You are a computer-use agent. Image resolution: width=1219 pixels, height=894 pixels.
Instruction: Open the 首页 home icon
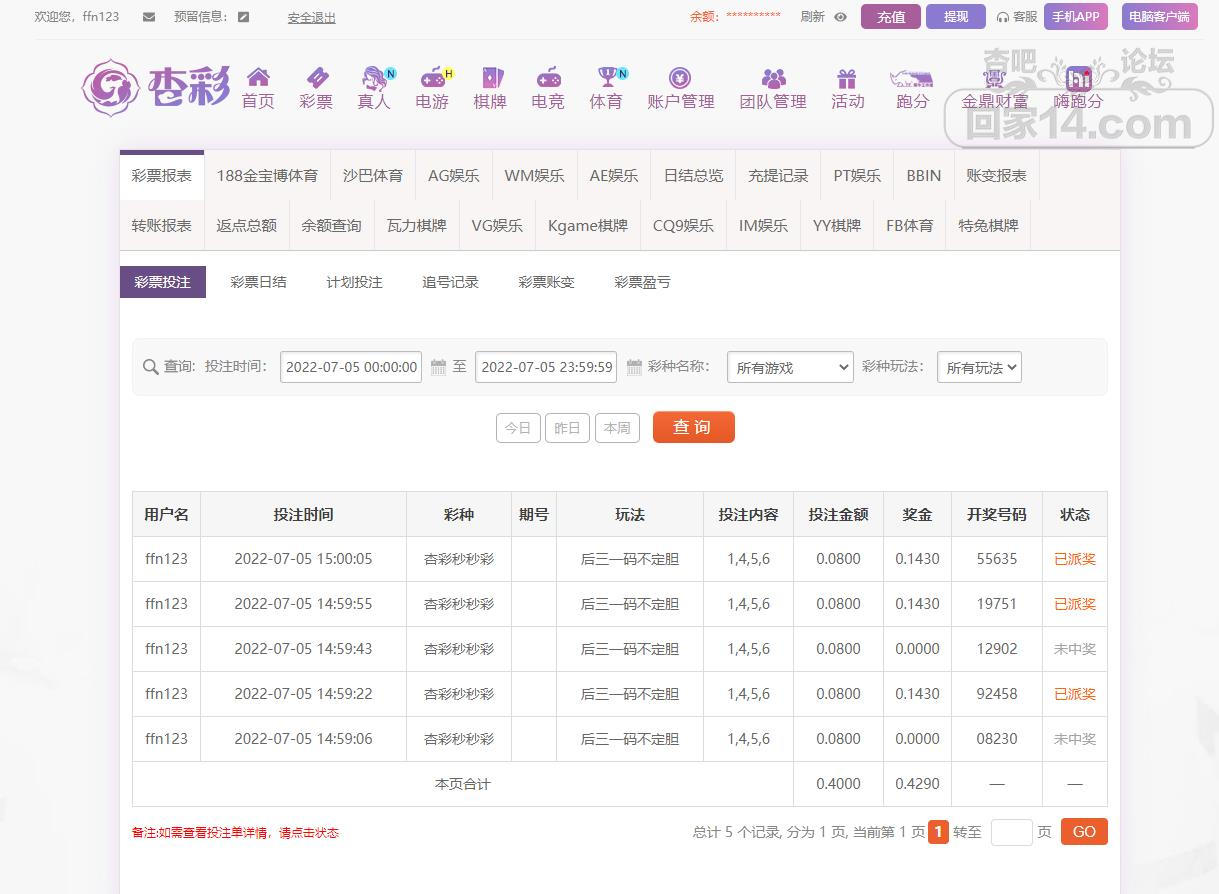tap(258, 78)
